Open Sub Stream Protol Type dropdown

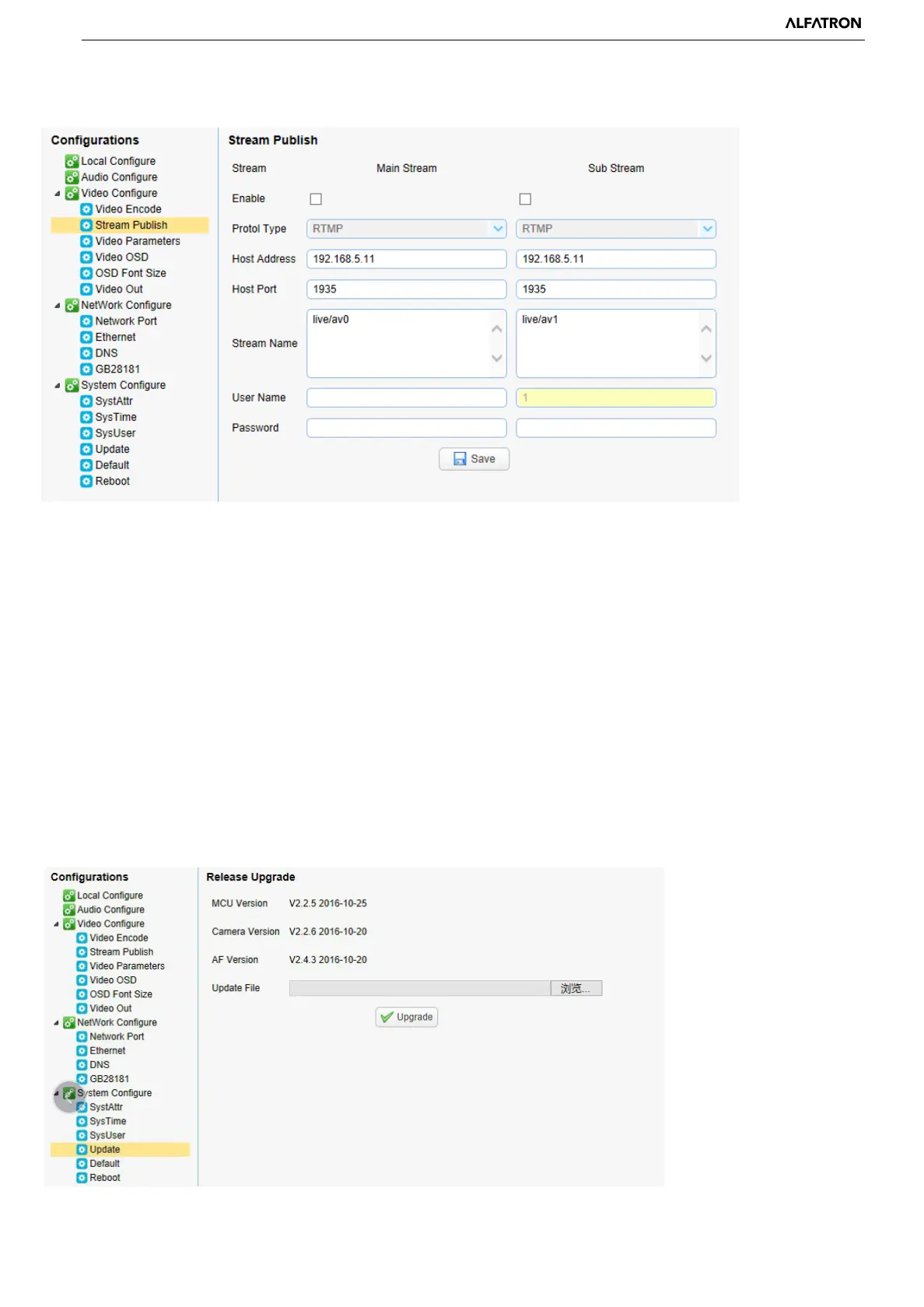706,229
